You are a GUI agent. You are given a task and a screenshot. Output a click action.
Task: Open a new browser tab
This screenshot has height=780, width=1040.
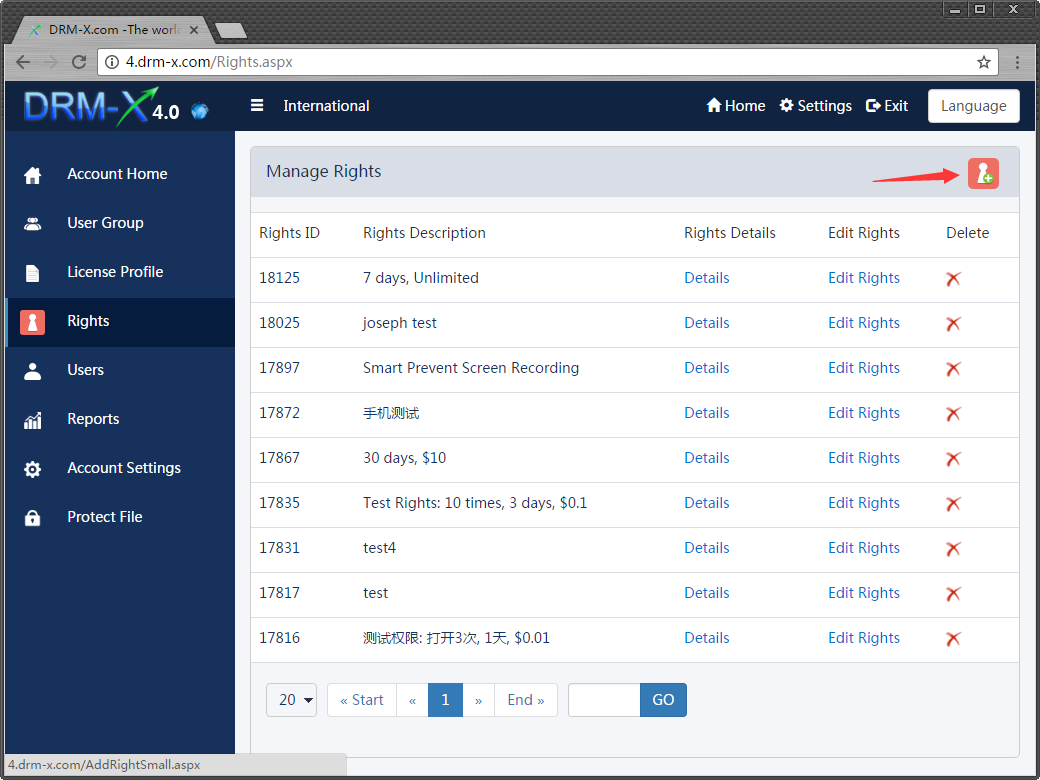coord(231,31)
